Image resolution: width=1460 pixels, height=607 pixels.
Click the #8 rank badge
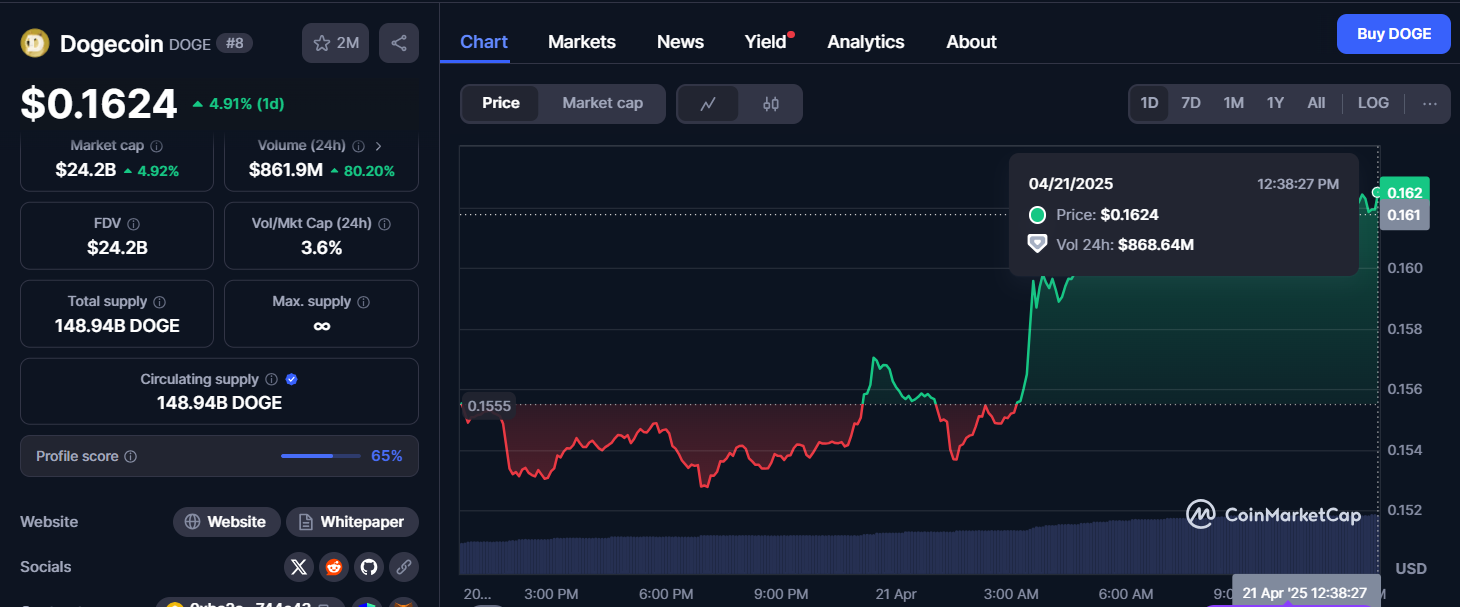coord(235,44)
